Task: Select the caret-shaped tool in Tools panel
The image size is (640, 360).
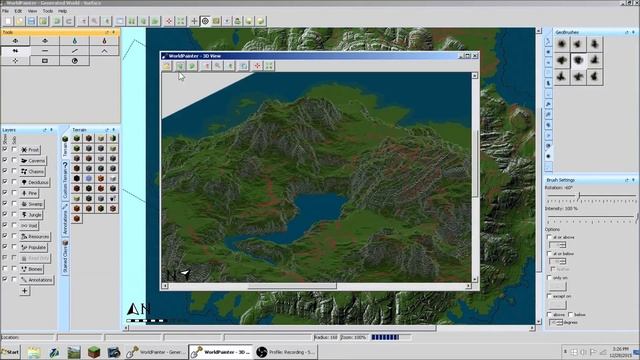Action: click(104, 51)
